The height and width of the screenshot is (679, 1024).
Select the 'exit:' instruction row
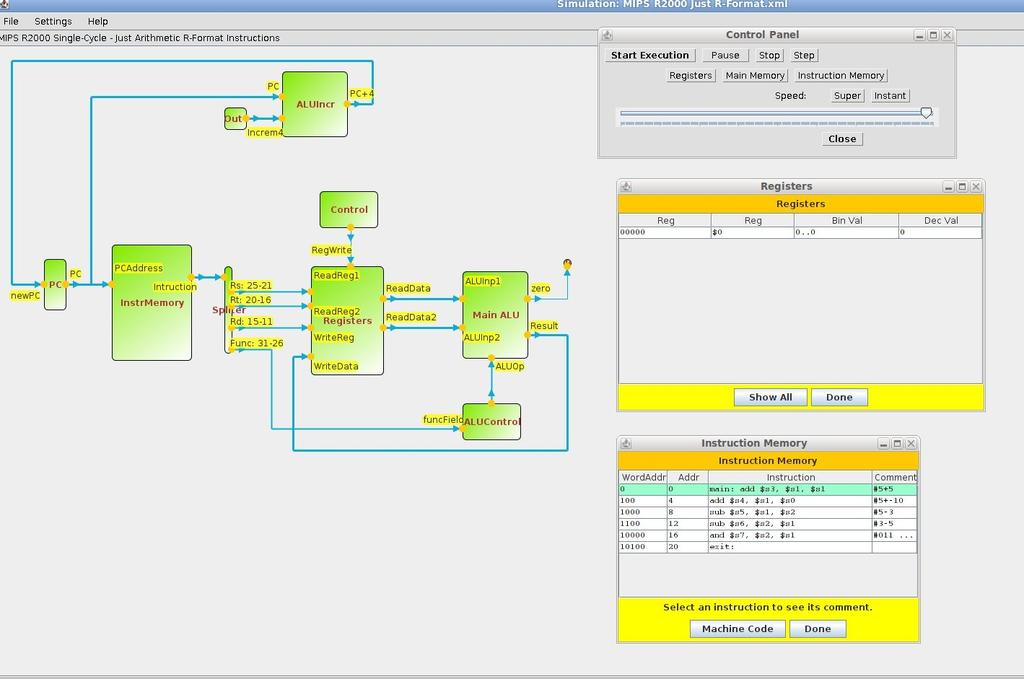click(767, 547)
